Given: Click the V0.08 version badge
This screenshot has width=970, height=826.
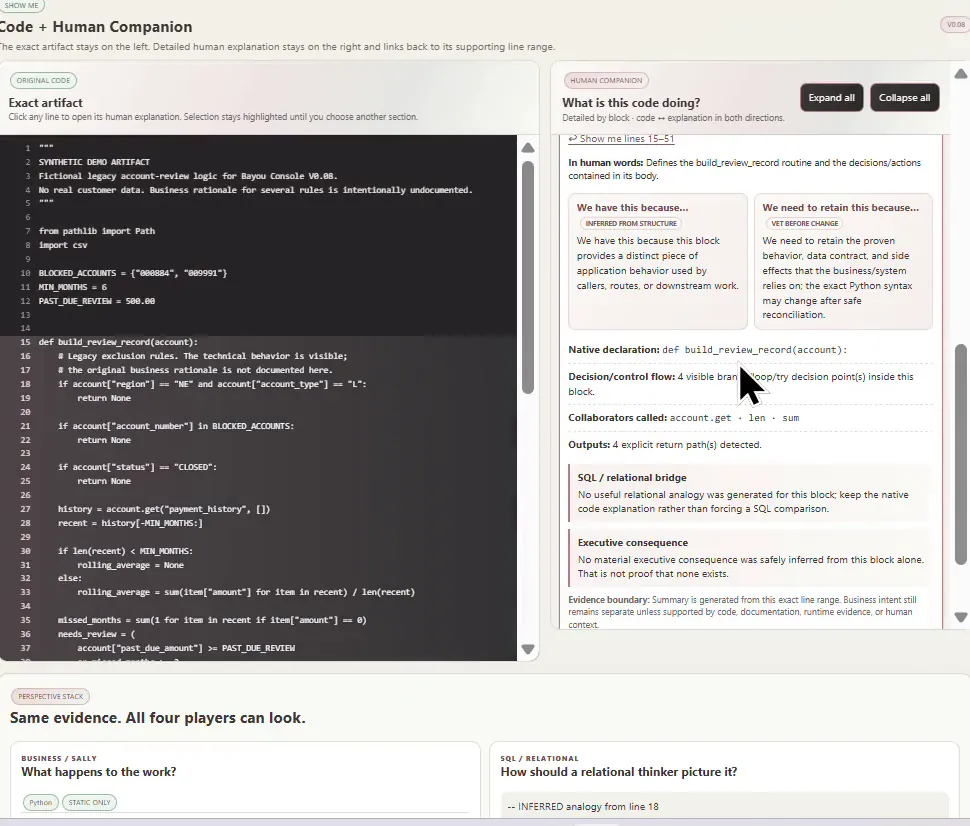Looking at the screenshot, I should point(955,24).
